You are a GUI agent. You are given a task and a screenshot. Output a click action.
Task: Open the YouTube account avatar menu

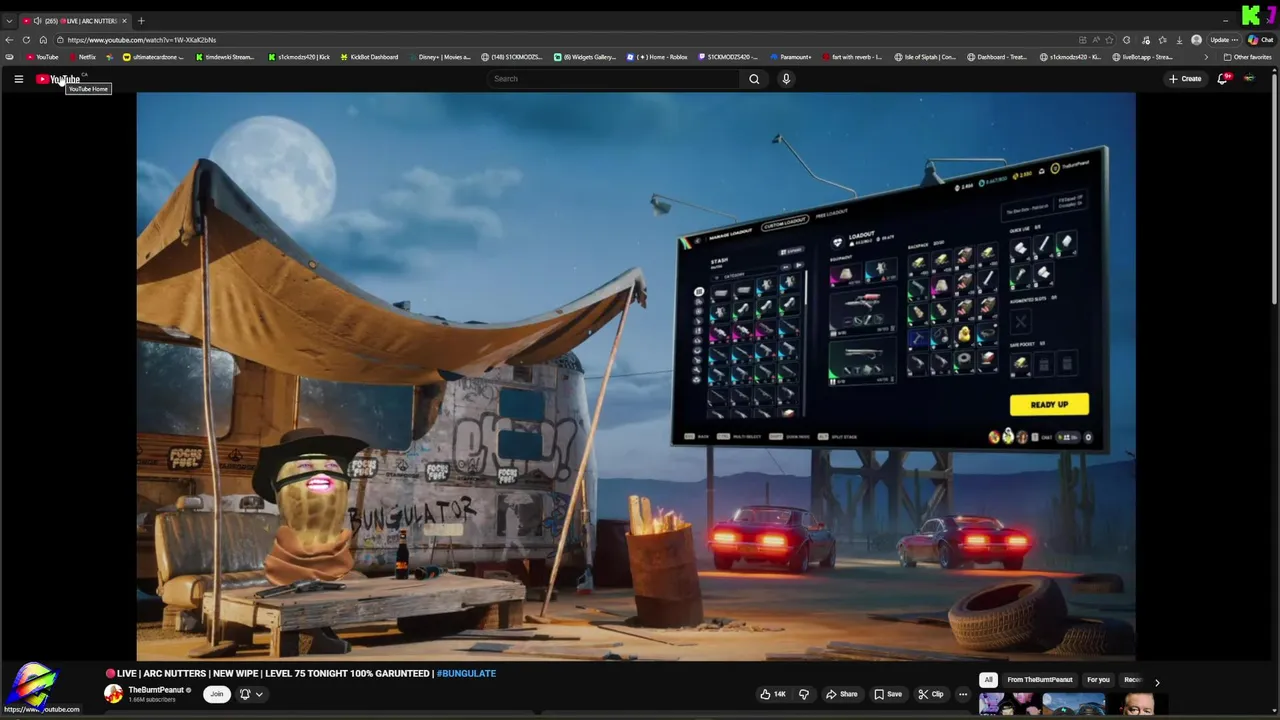tap(1249, 79)
